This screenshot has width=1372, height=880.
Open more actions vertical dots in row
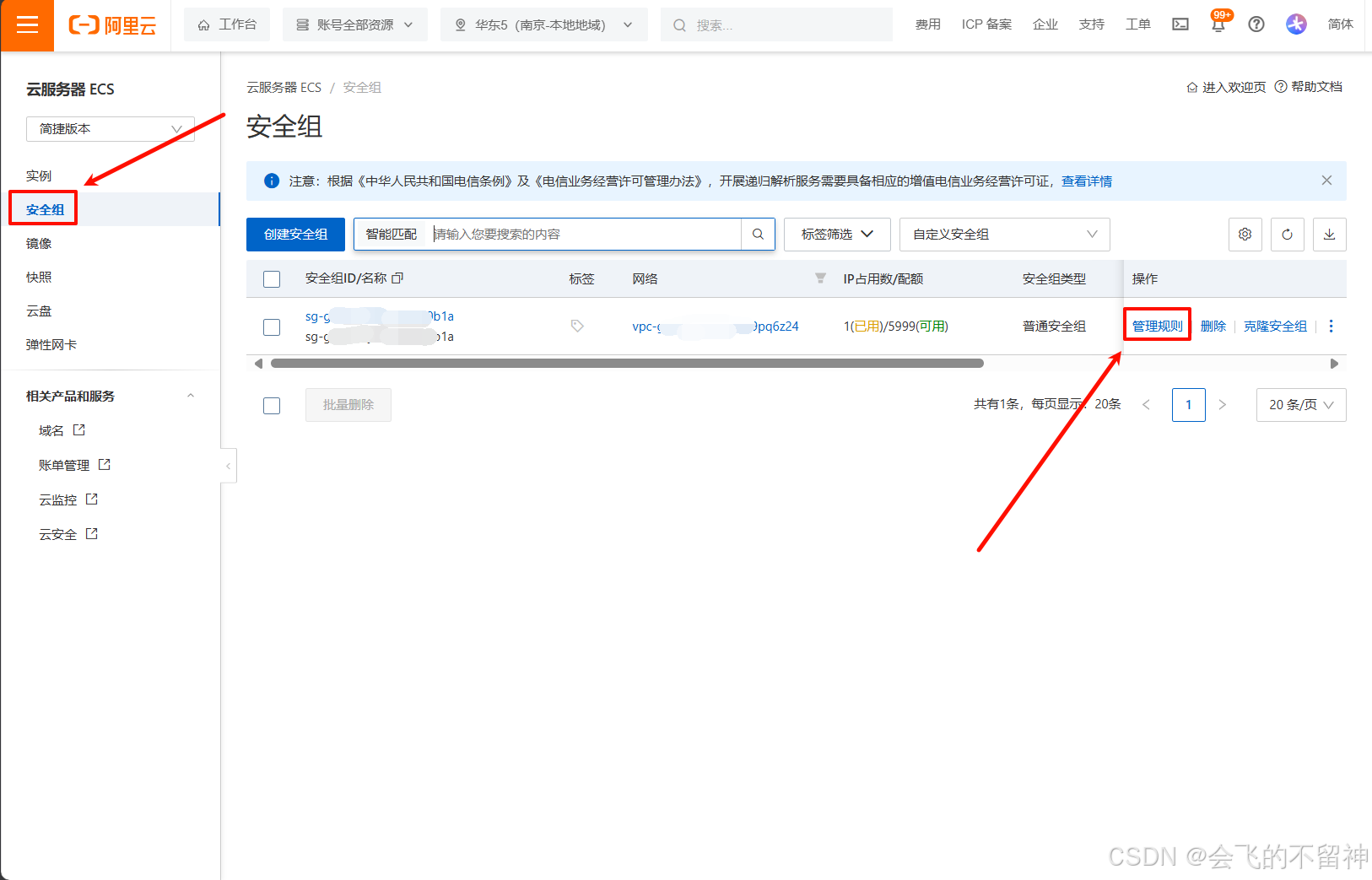(x=1331, y=326)
